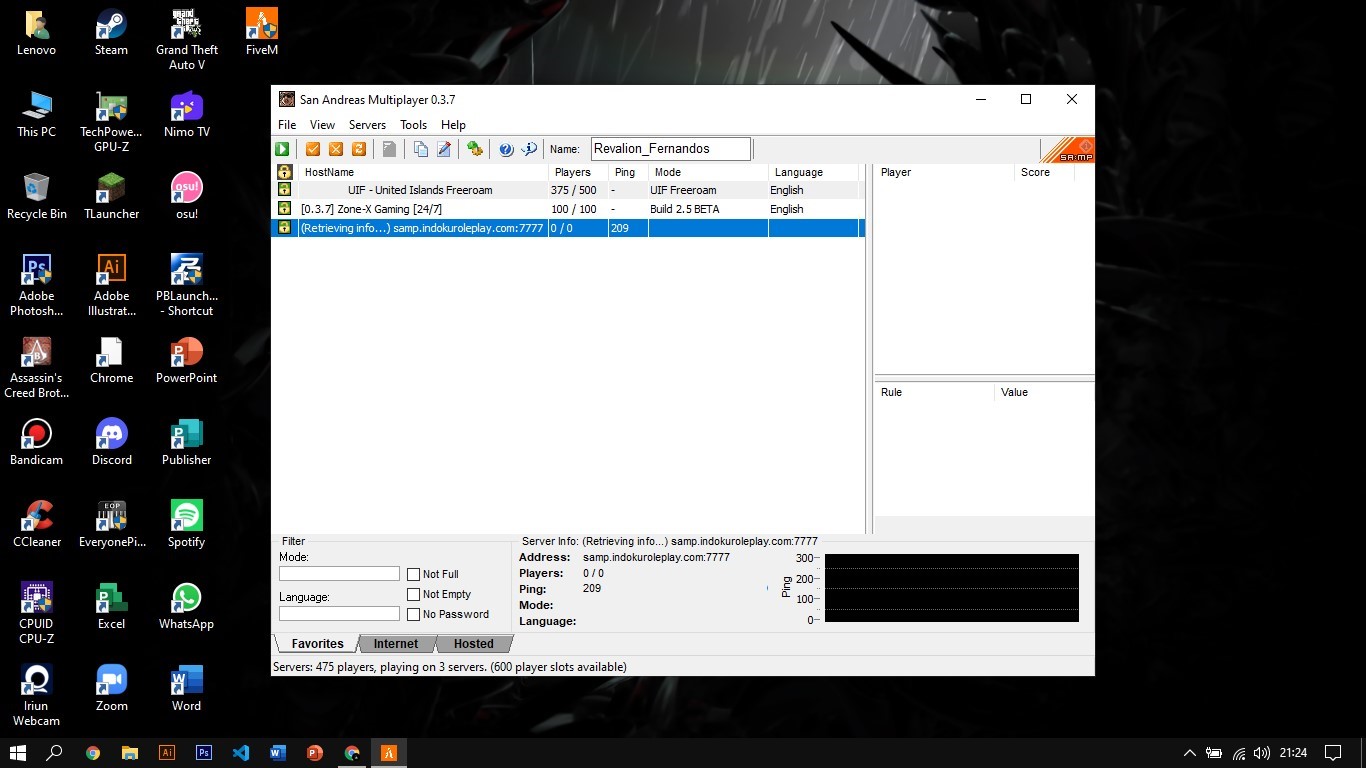Click the Copy Server Info icon
Screen dimensions: 1366x768
[x=421, y=149]
